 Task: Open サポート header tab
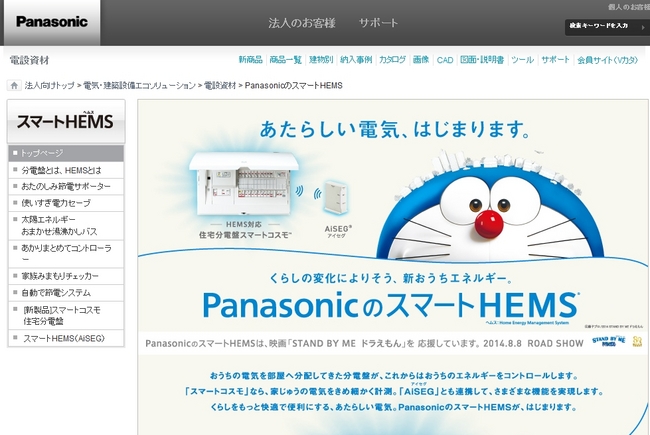tap(378, 23)
